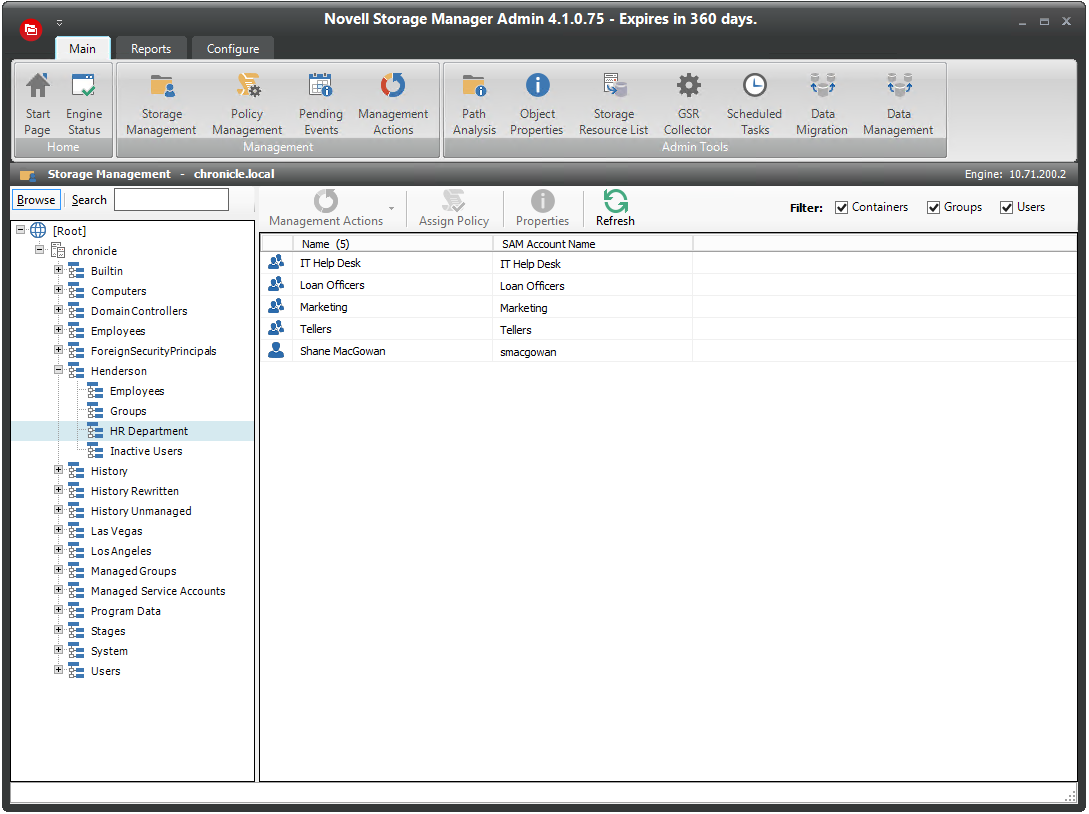The width and height of the screenshot is (1089, 814).
Task: Expand the Las Vegas tree node
Action: tap(59, 531)
